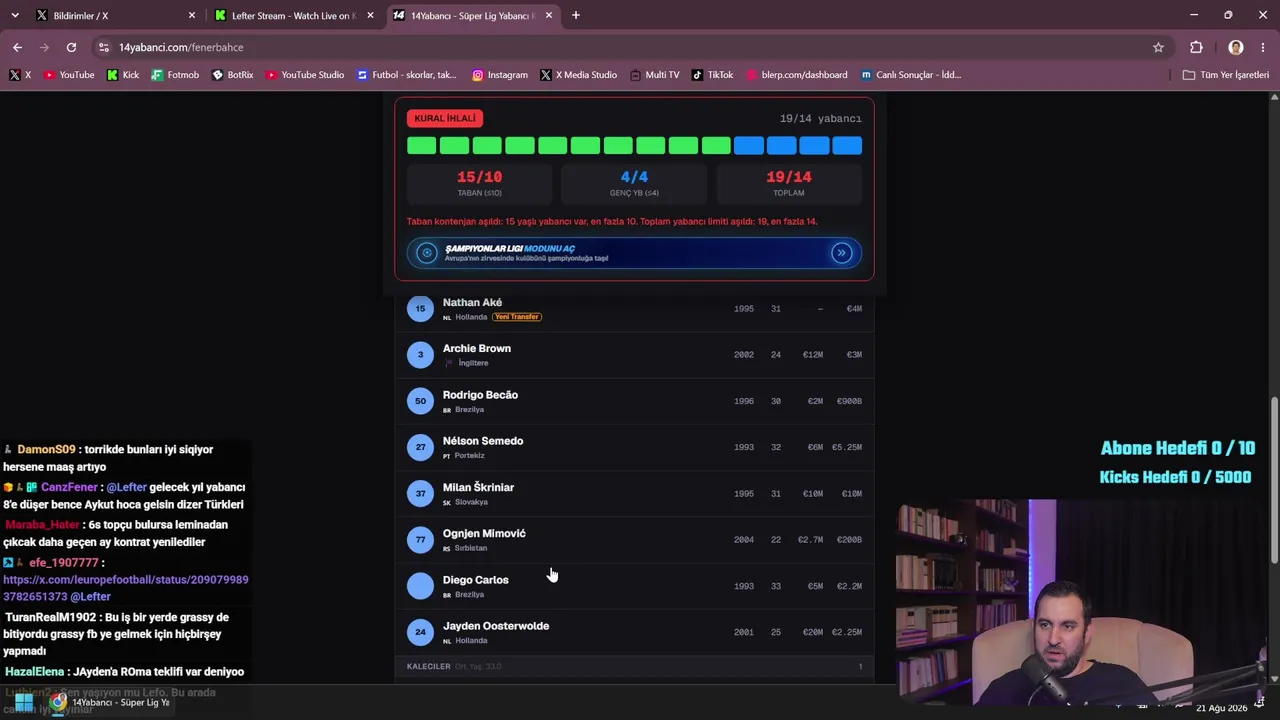Select the 14Yabancı Süper Lig tab
Image resolution: width=1280 pixels, height=720 pixels.
[x=470, y=15]
